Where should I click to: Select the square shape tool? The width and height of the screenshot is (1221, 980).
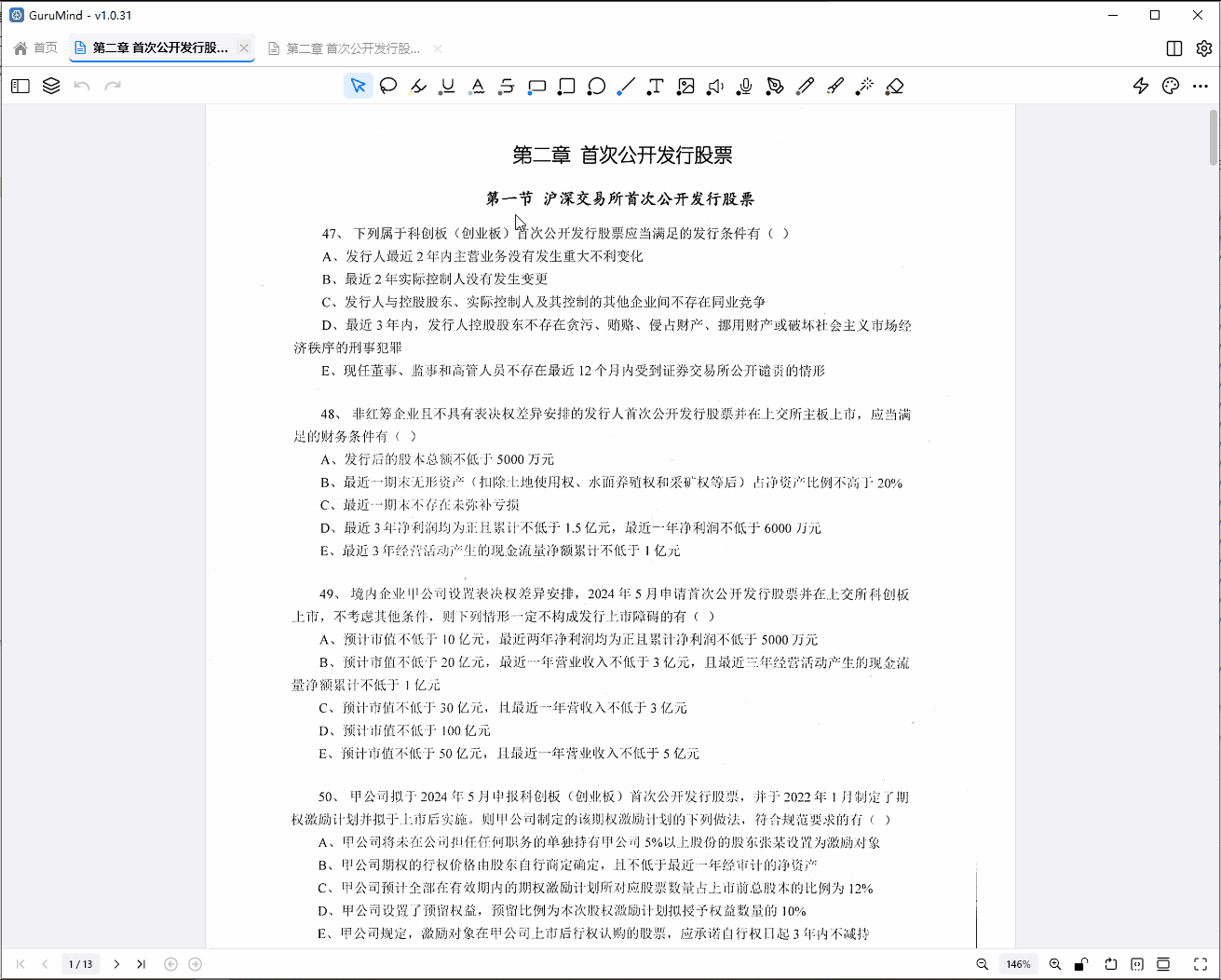(x=567, y=86)
